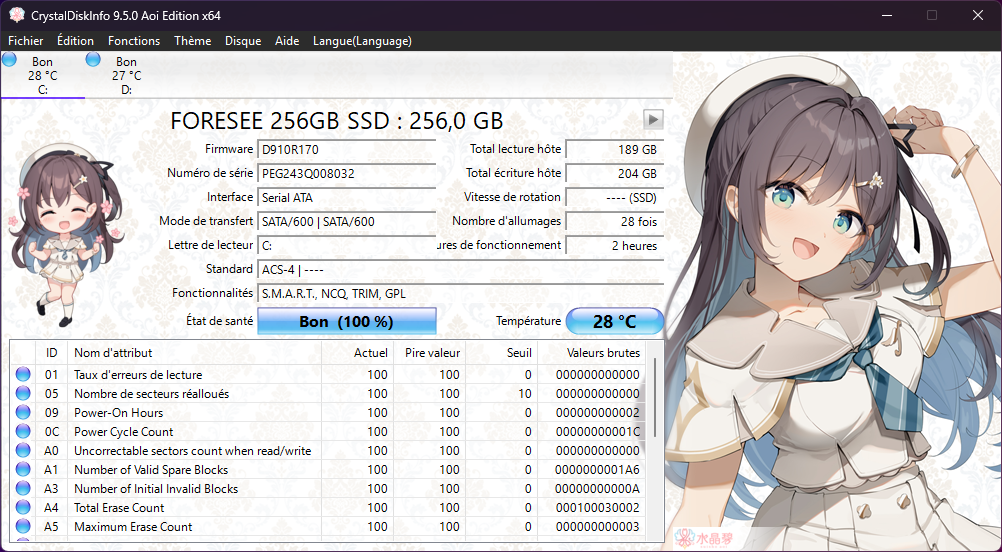
Task: Click the Standard field ACS-4
Action: coord(460,270)
